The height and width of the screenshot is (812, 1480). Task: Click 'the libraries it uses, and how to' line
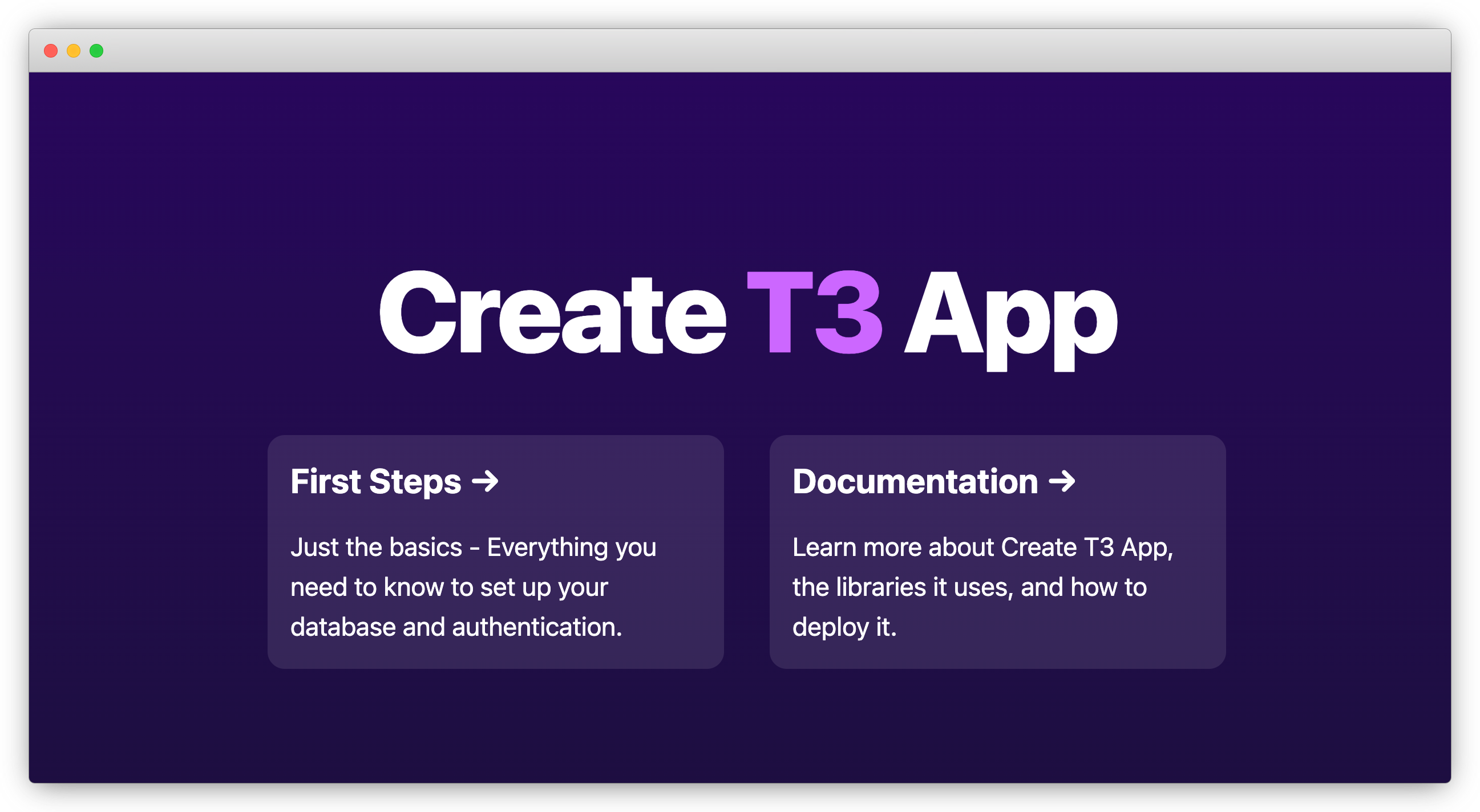(x=969, y=587)
